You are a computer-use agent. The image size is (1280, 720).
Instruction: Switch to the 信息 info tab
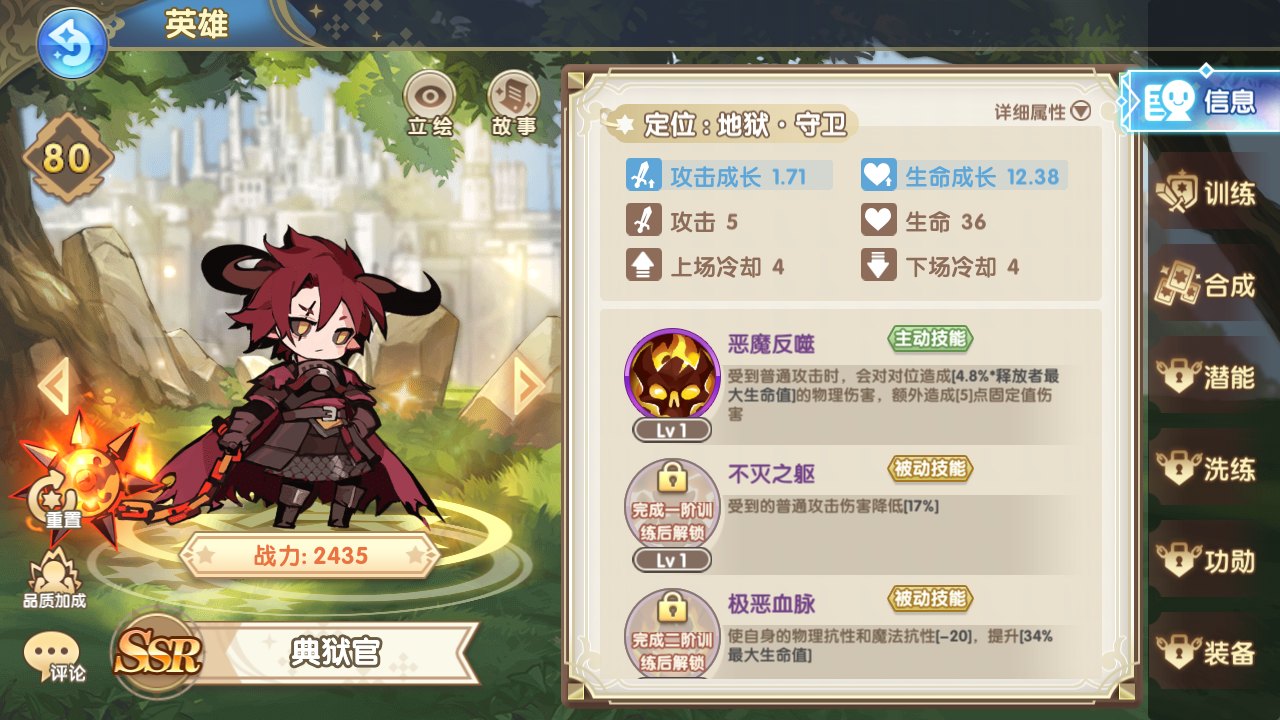click(1200, 101)
